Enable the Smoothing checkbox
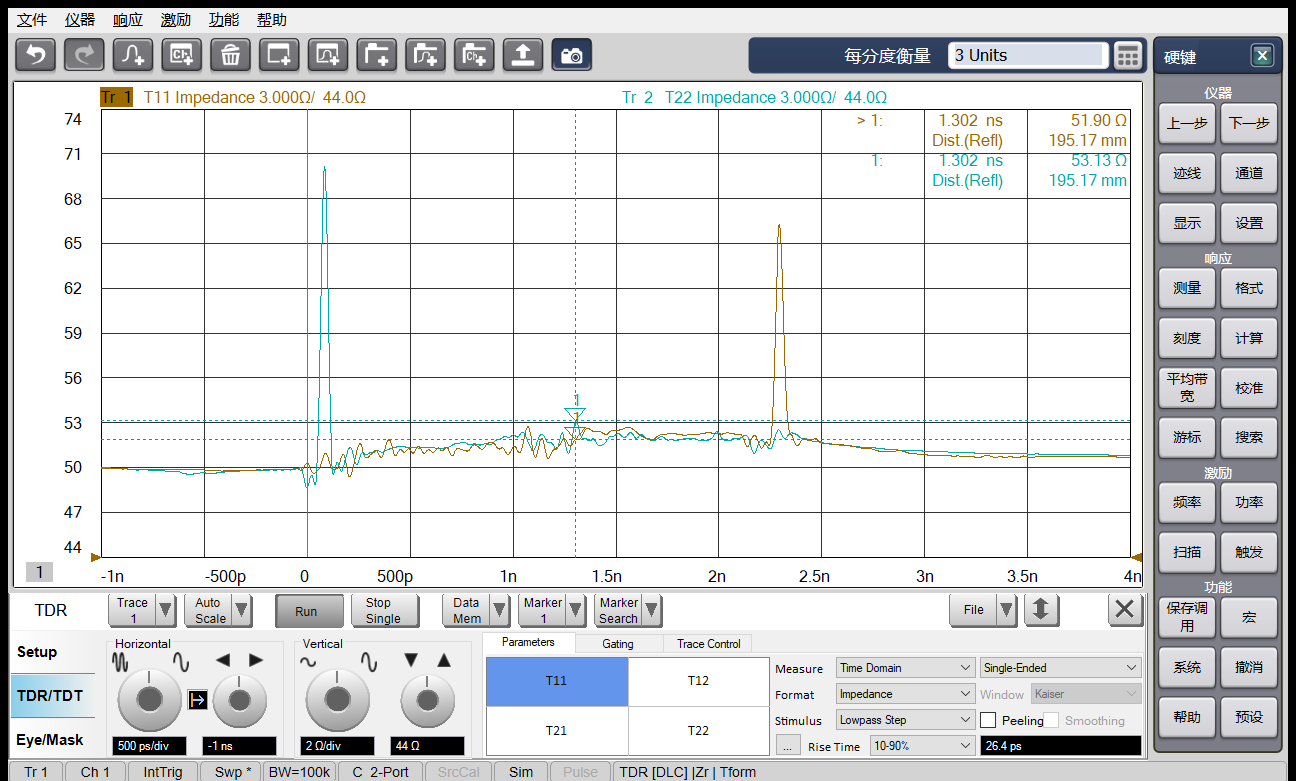1296x781 pixels. pos(1051,720)
